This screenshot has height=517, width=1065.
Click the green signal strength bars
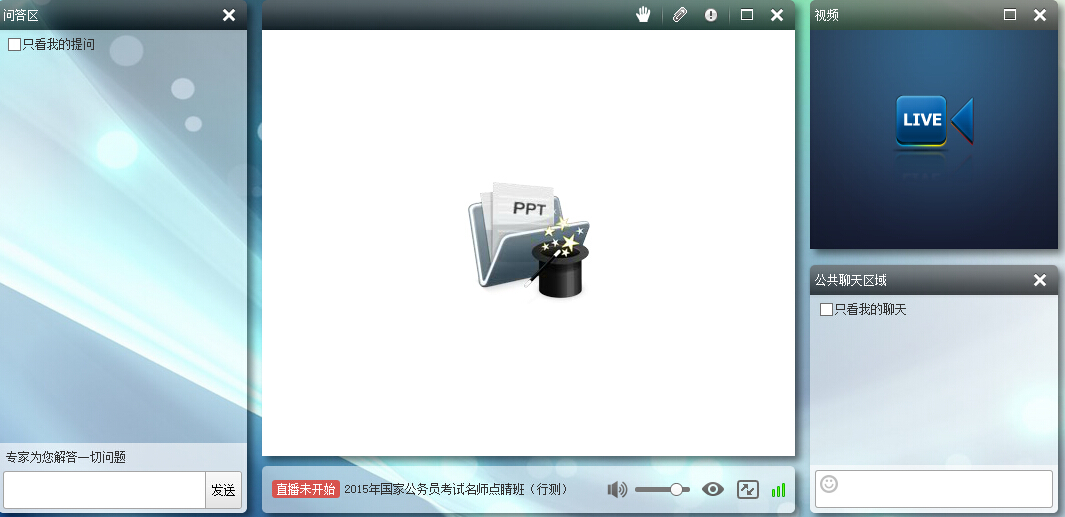(x=778, y=490)
